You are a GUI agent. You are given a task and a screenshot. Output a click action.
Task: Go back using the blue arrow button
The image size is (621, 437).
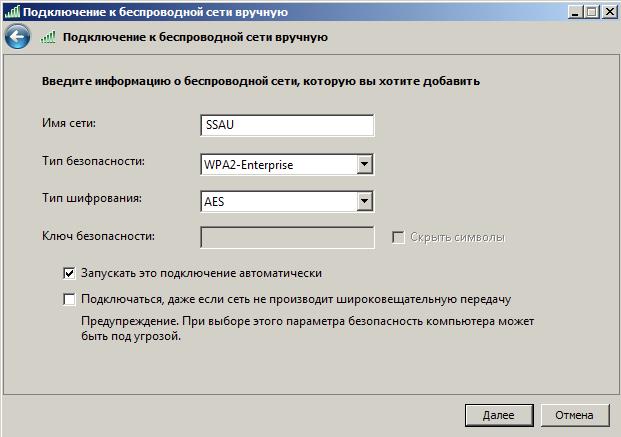click(x=17, y=37)
